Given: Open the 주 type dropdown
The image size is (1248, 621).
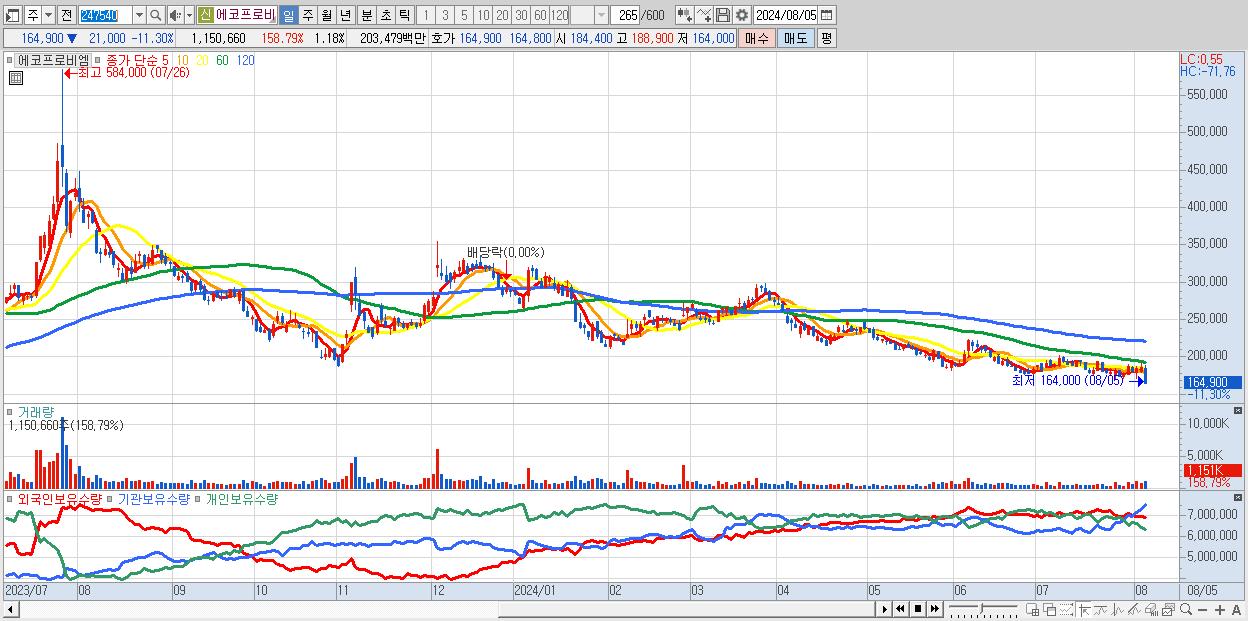Looking at the screenshot, I should (x=48, y=15).
